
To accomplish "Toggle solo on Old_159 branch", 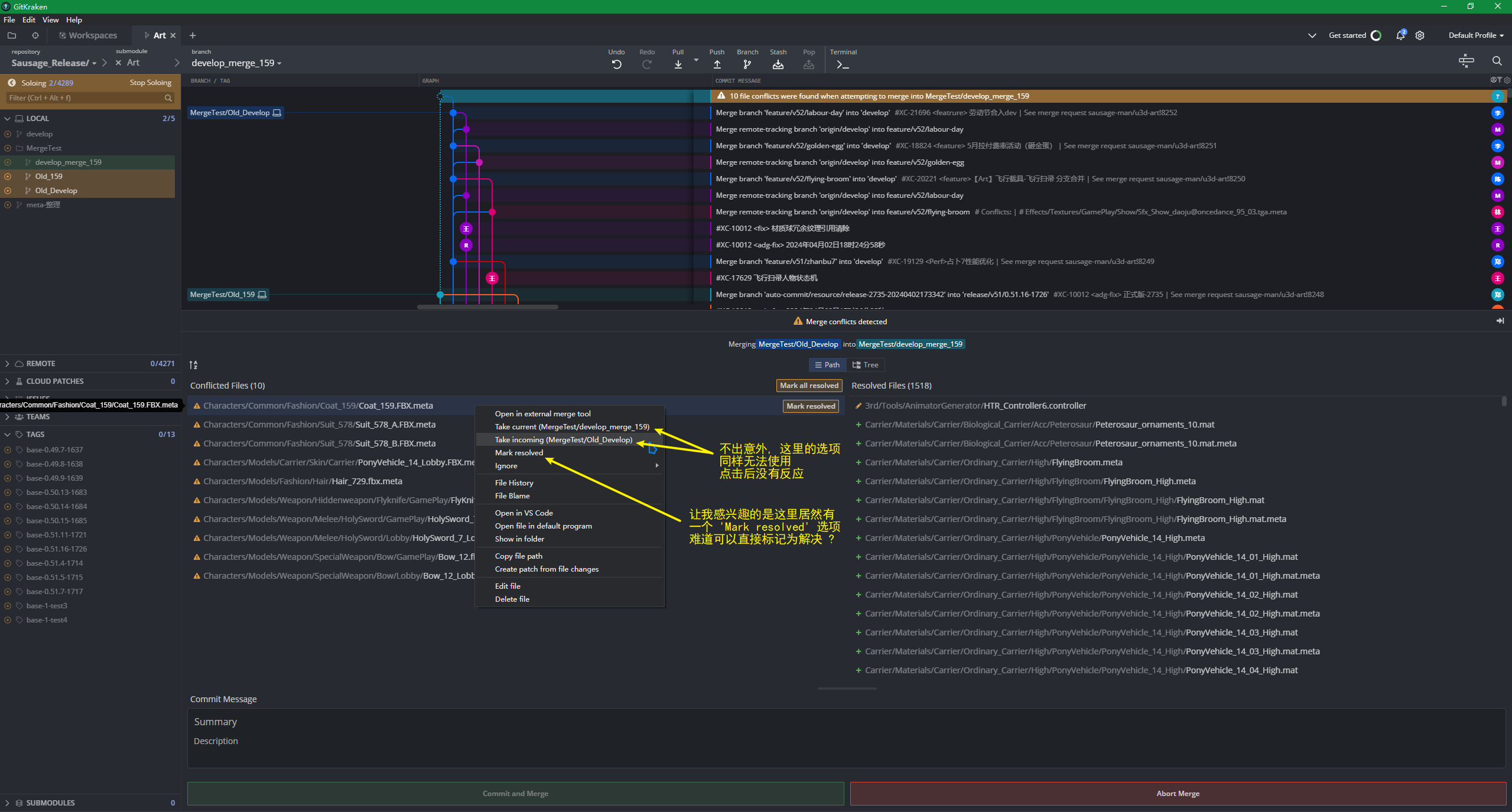I will pos(8,177).
